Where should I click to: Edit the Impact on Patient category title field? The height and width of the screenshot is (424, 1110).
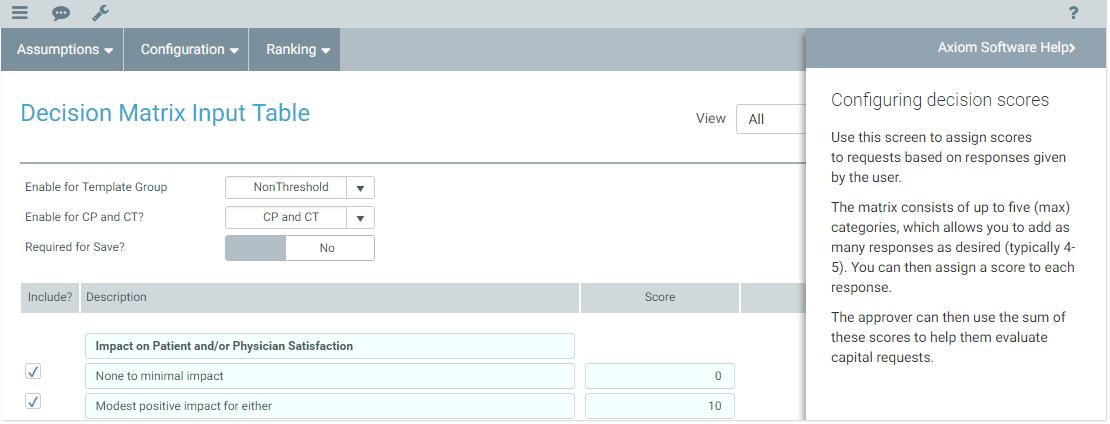(x=329, y=346)
